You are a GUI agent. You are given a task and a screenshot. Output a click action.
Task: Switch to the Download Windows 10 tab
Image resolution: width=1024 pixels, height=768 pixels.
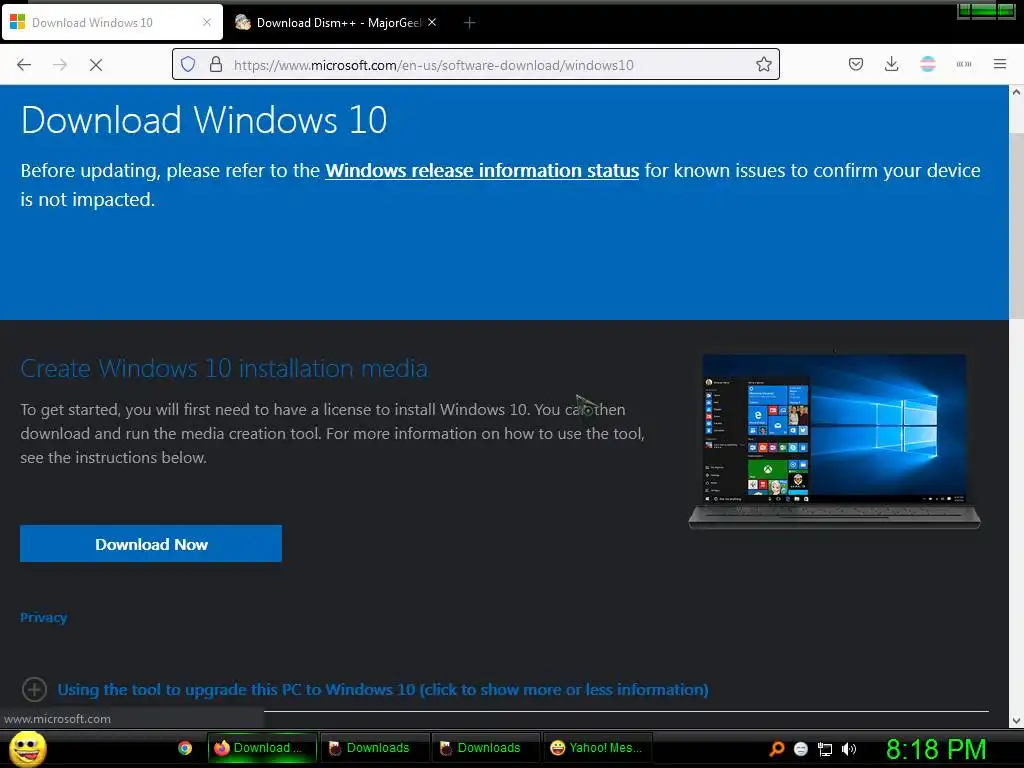pos(112,22)
